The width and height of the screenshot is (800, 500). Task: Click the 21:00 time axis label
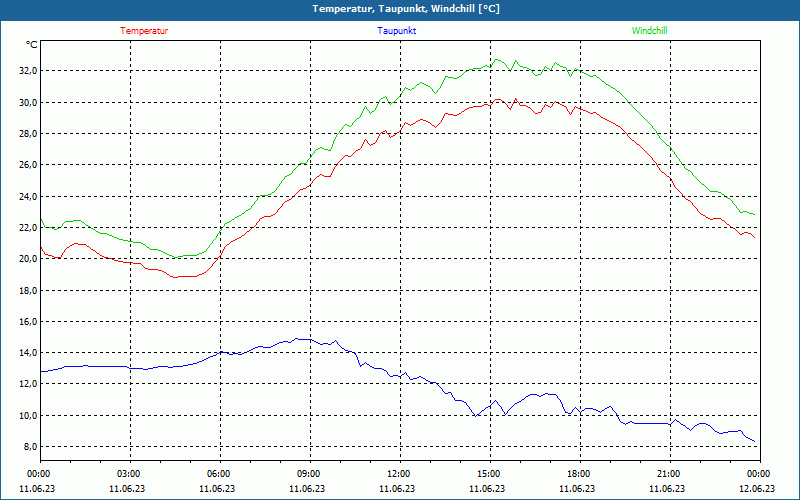pyautogui.click(x=667, y=474)
